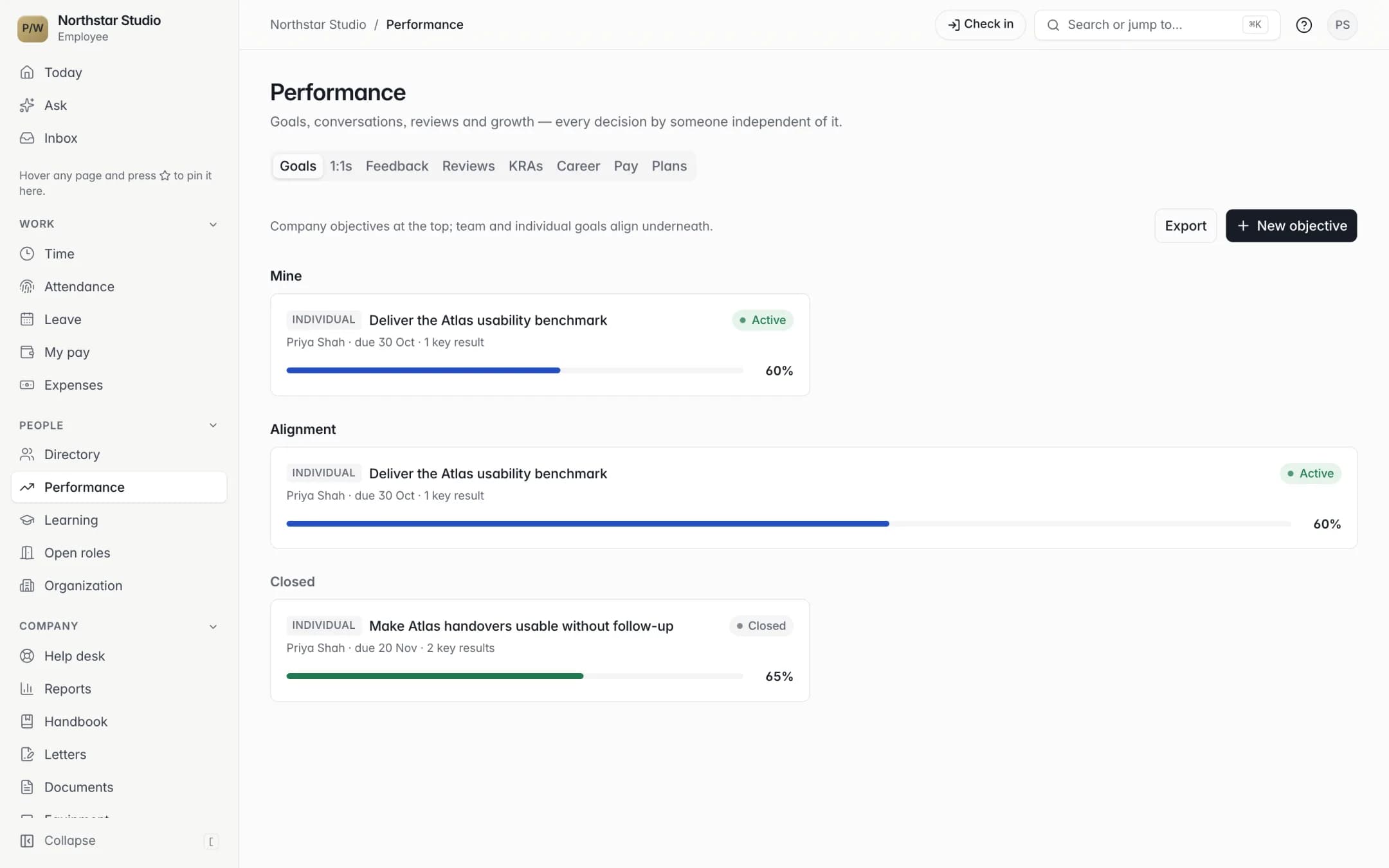
Task: Open the Inbox tray icon
Action: tap(27, 138)
